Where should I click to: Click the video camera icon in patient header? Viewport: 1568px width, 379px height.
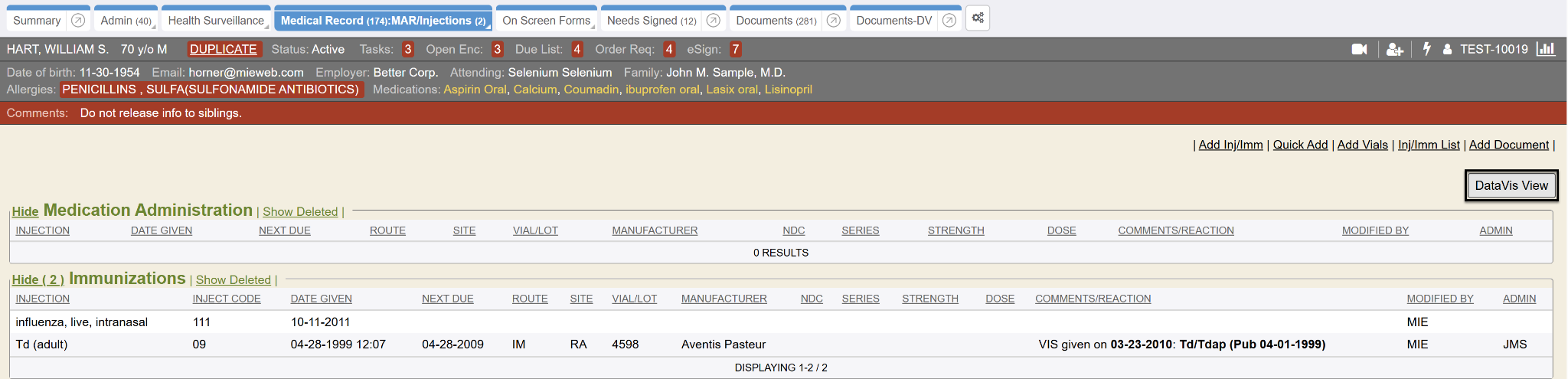tap(1359, 50)
